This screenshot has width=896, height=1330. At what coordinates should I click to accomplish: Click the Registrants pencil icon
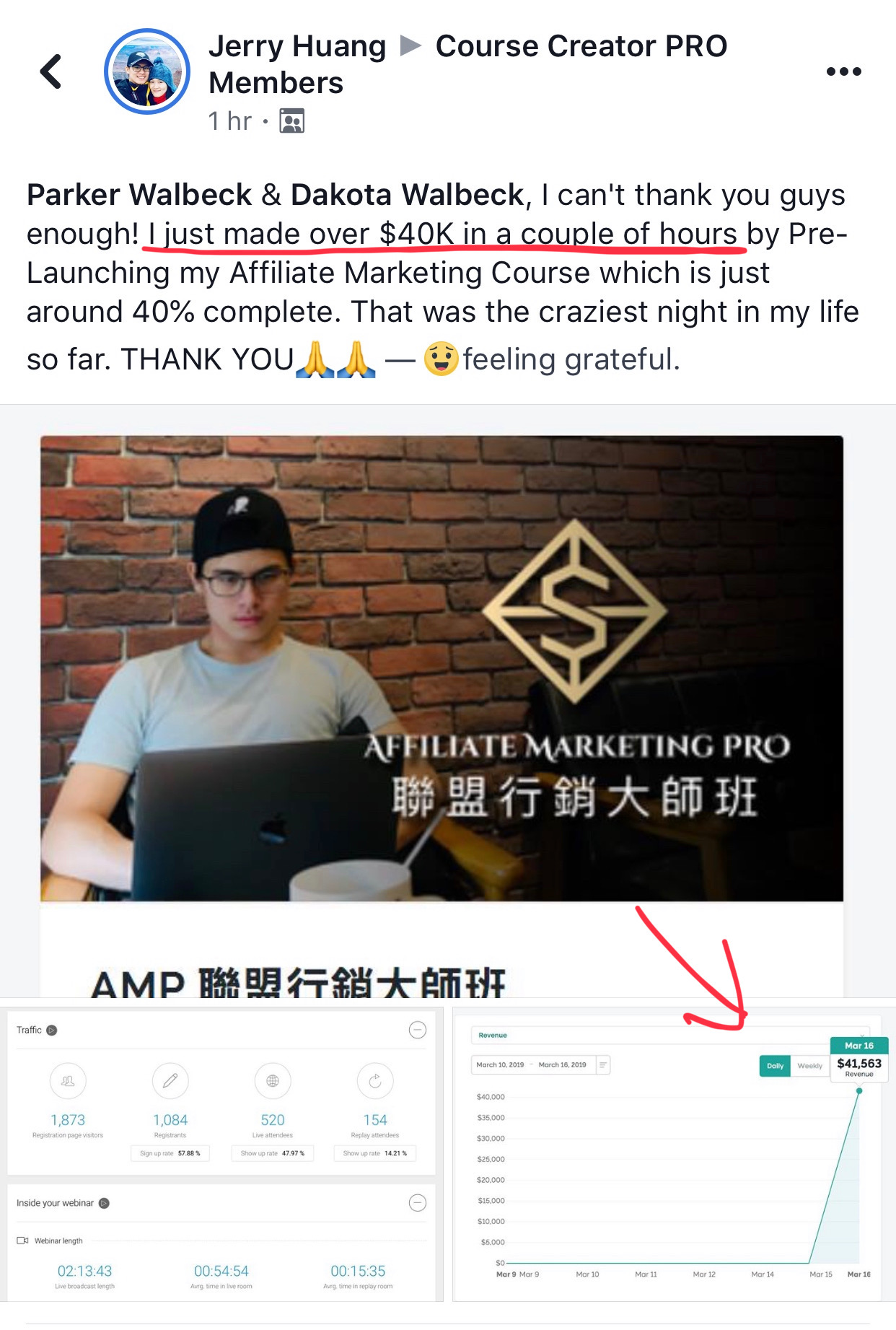point(170,1080)
